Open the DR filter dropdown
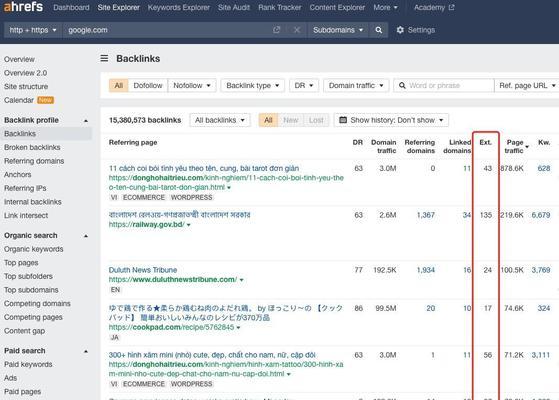Screen dimensions: 559x400 point(304,86)
